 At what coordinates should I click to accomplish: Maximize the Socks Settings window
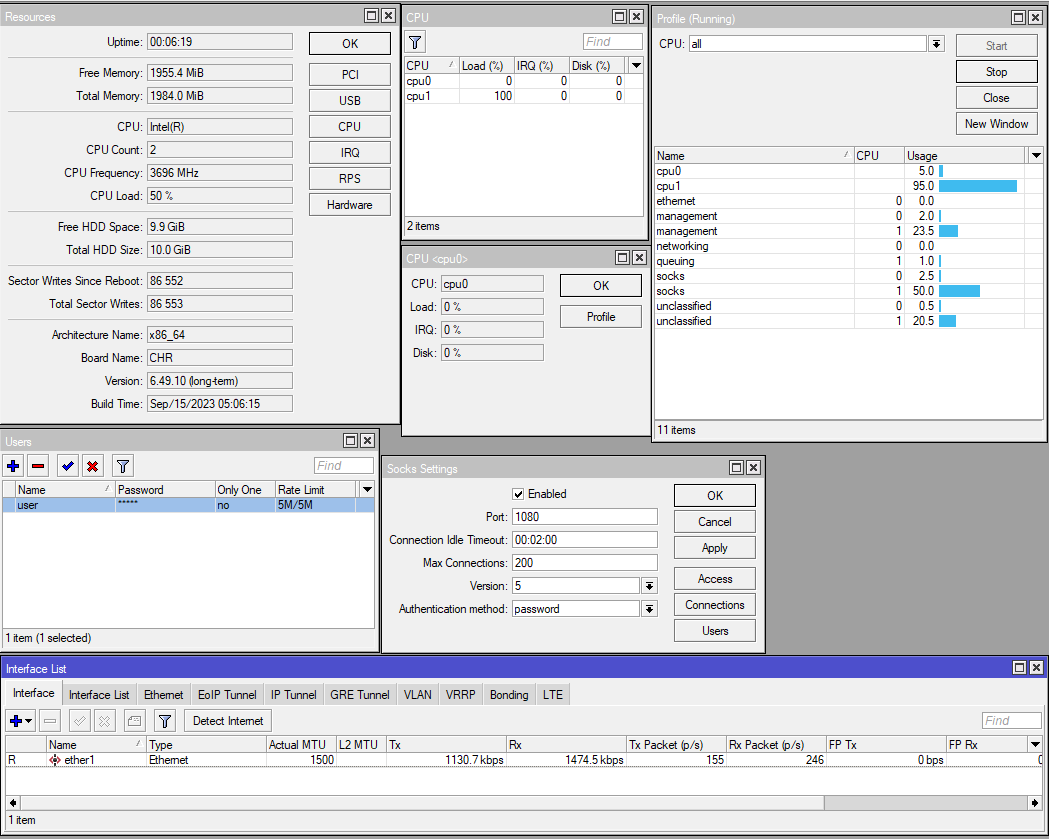[x=737, y=468]
